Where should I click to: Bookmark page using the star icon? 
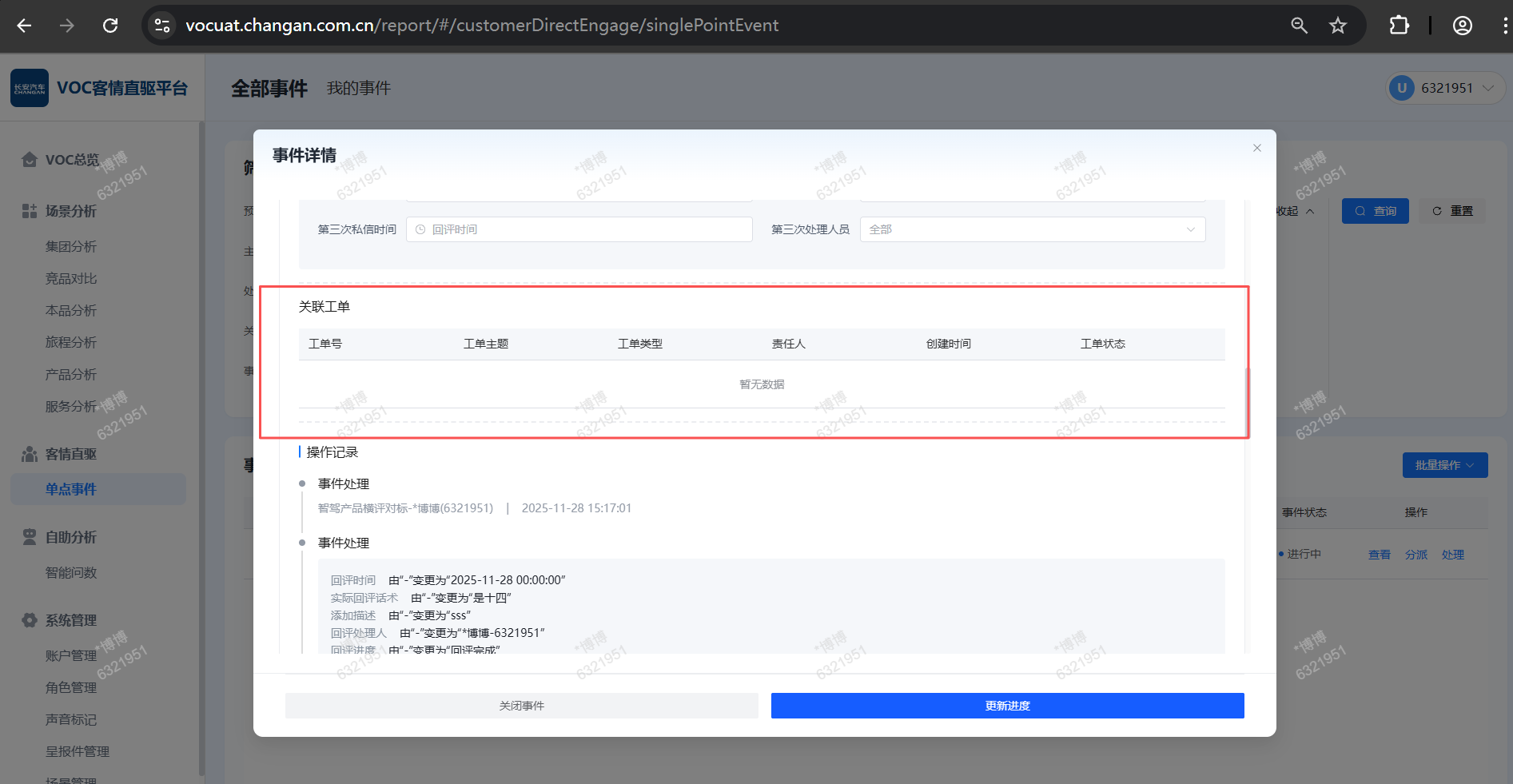pyautogui.click(x=1338, y=26)
